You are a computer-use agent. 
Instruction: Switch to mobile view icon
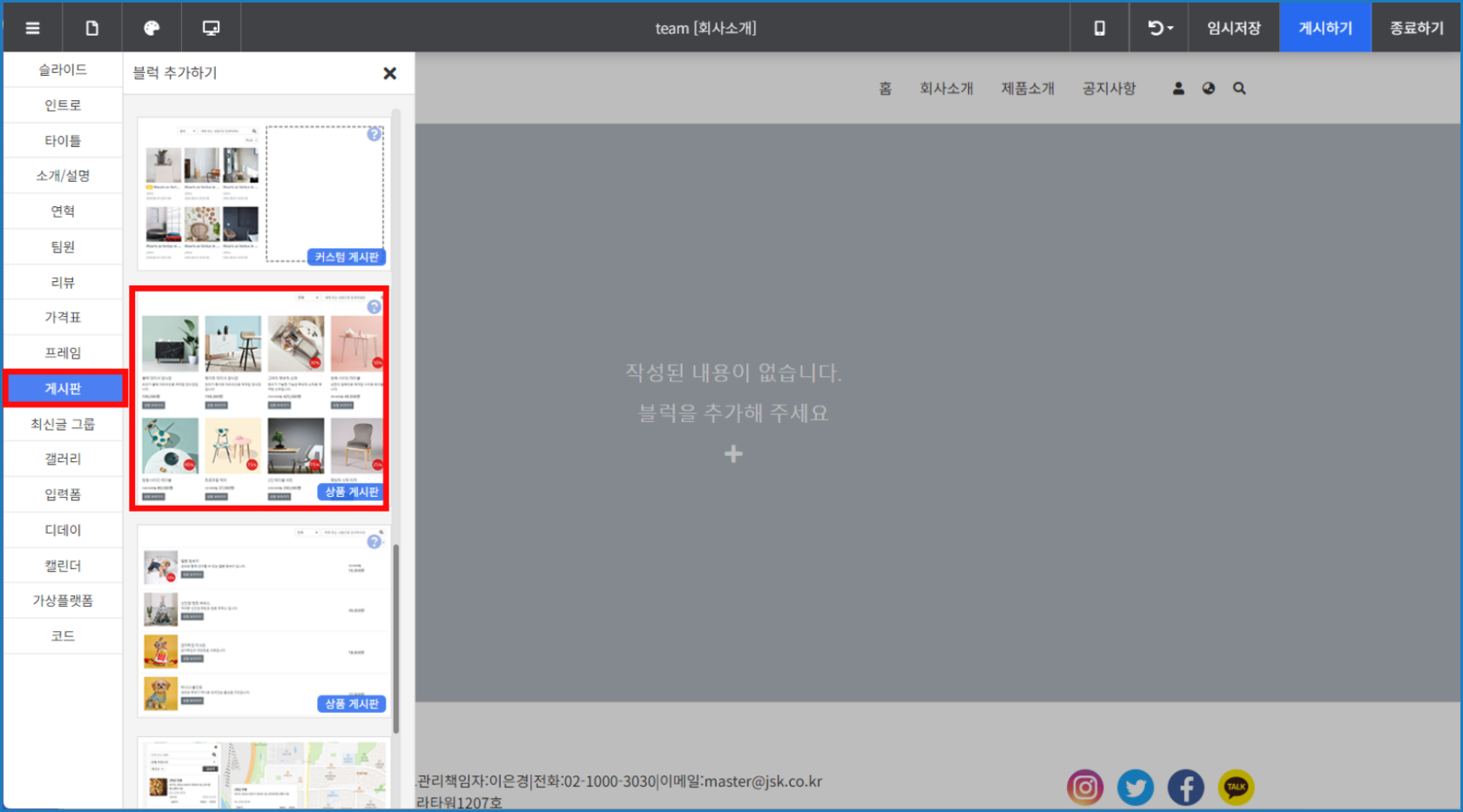(1099, 28)
